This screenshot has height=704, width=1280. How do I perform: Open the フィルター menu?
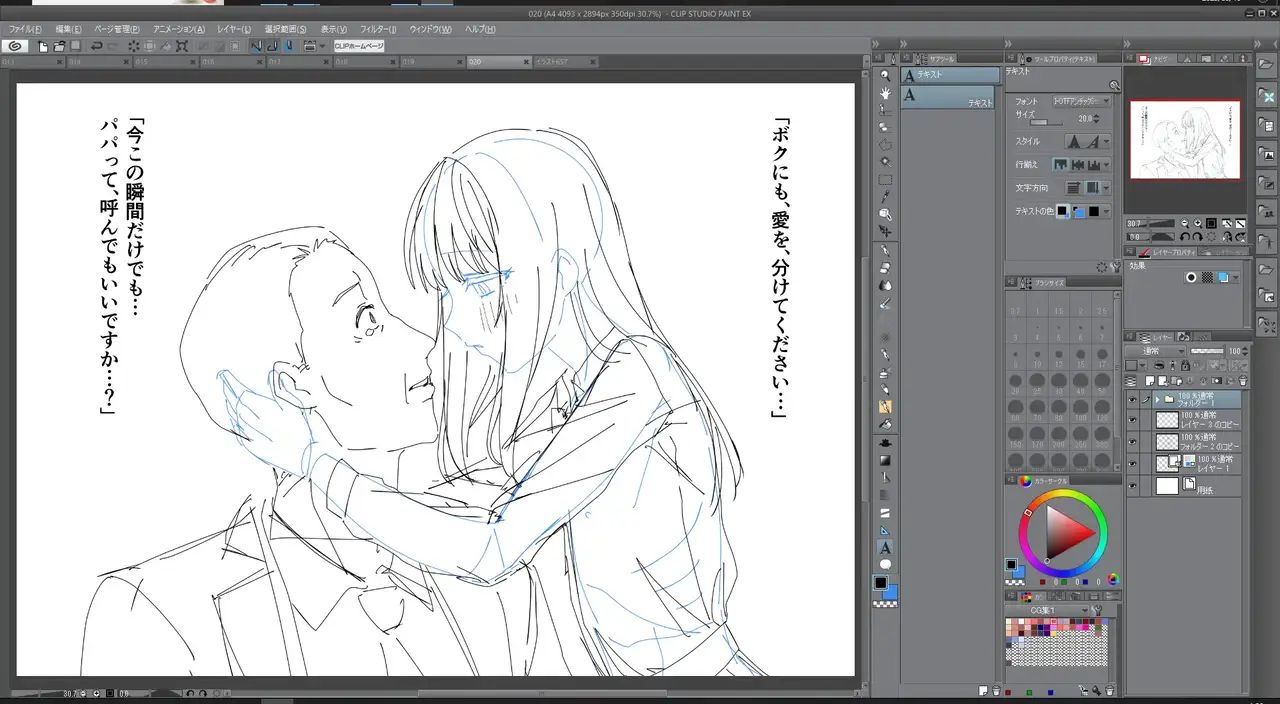(377, 29)
